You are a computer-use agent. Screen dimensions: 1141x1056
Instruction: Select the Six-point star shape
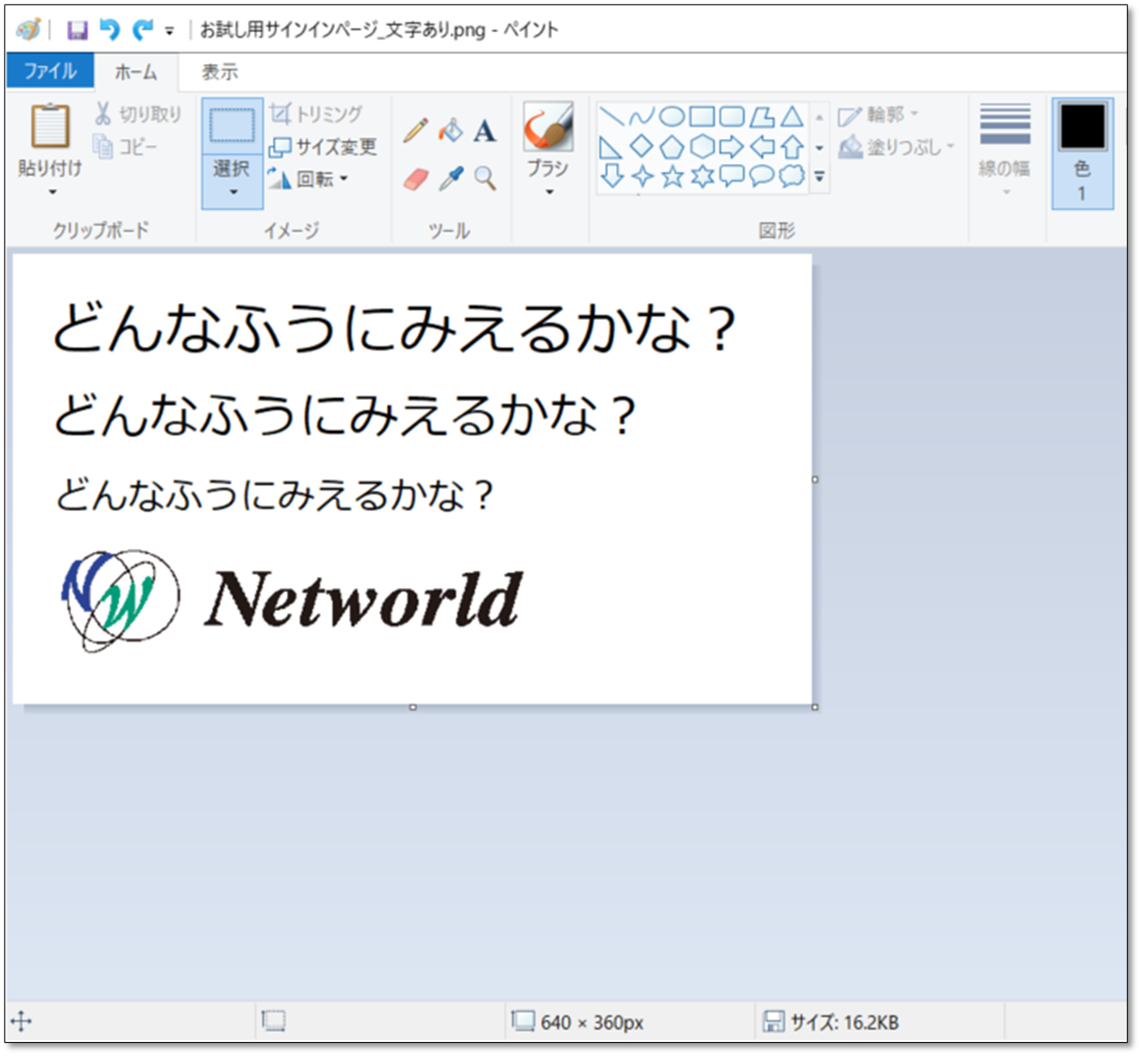coord(702,176)
